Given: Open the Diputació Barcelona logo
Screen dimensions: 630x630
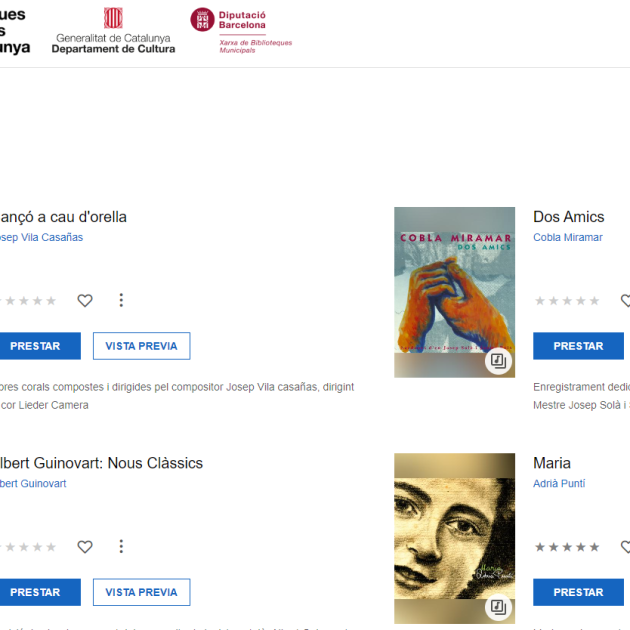Looking at the screenshot, I should tap(241, 31).
